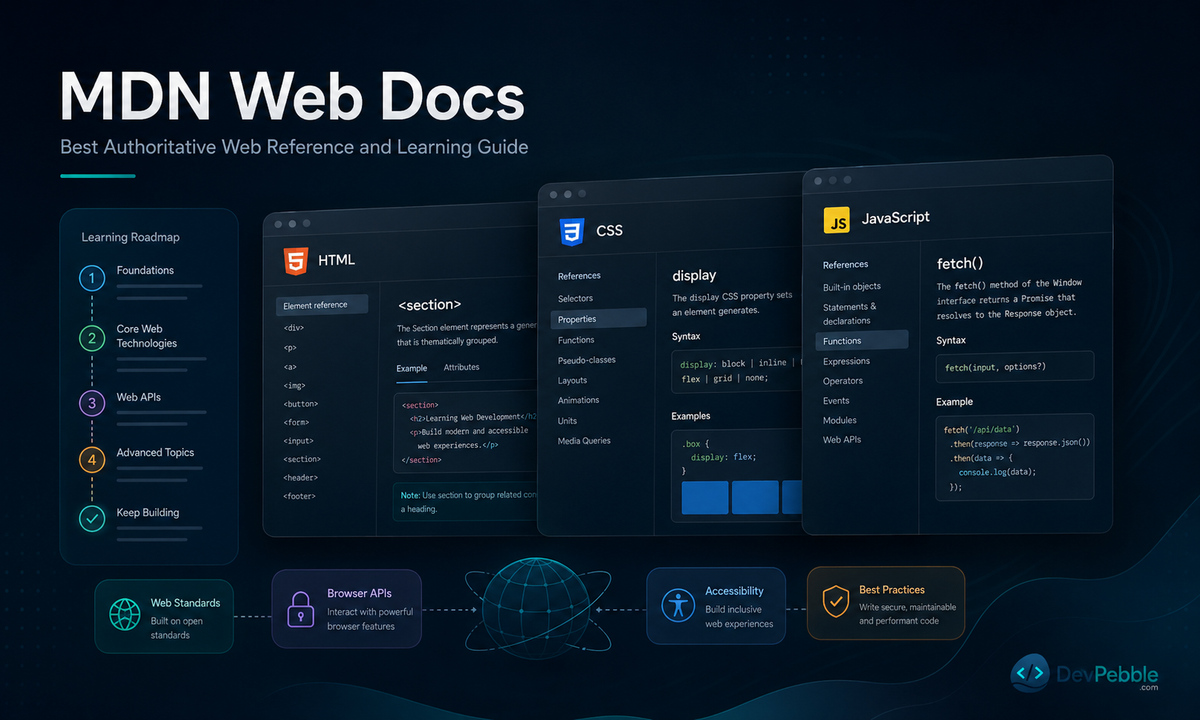Click the Best Practices card
1200x720 pixels.
886,603
